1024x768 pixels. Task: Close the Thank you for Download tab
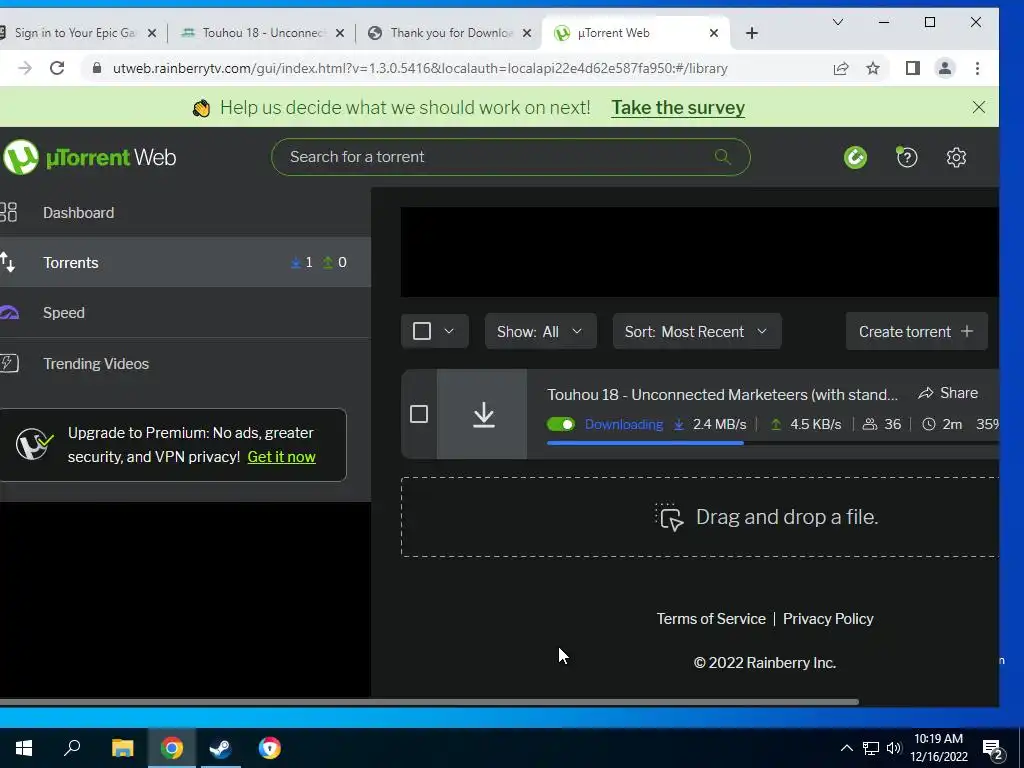[526, 33]
